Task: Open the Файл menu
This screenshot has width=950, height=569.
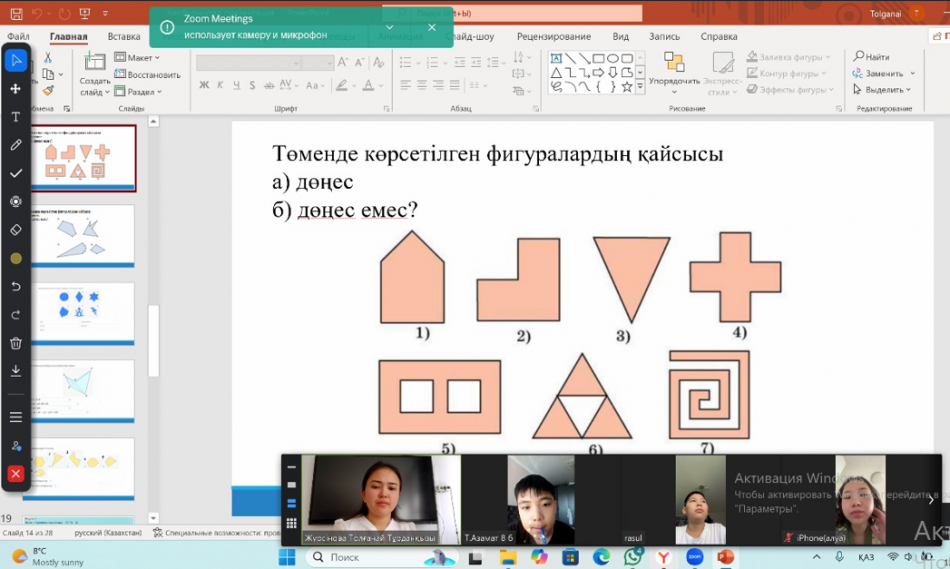Action: (x=18, y=36)
